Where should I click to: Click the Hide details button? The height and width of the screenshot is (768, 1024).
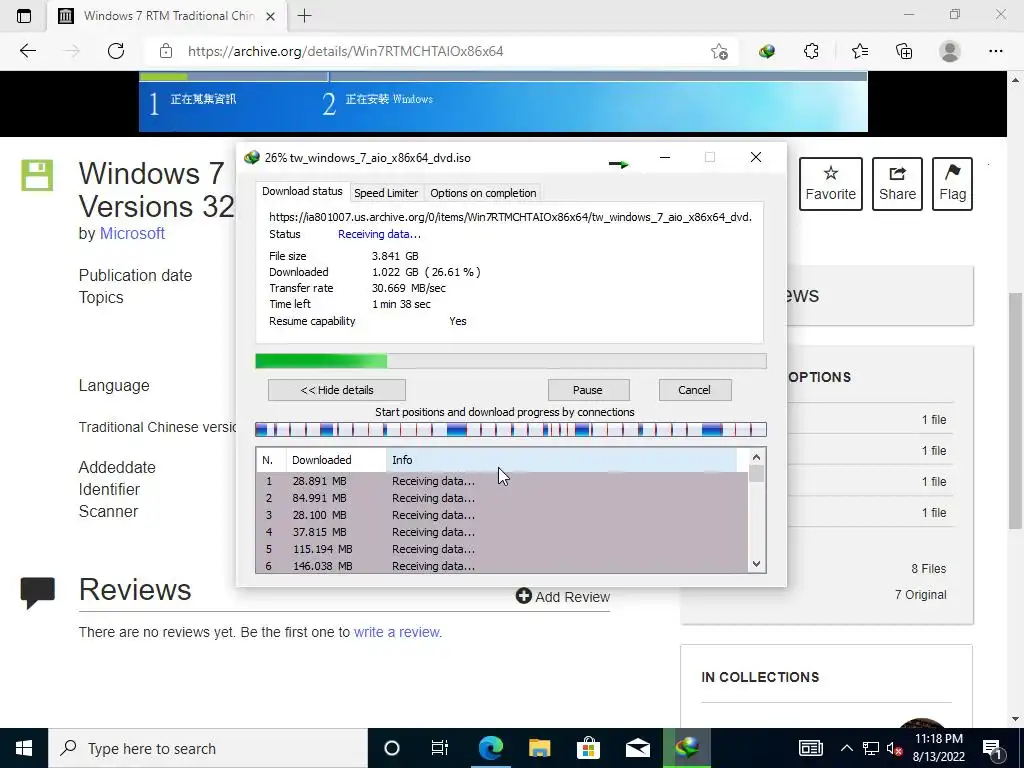pyautogui.click(x=337, y=390)
